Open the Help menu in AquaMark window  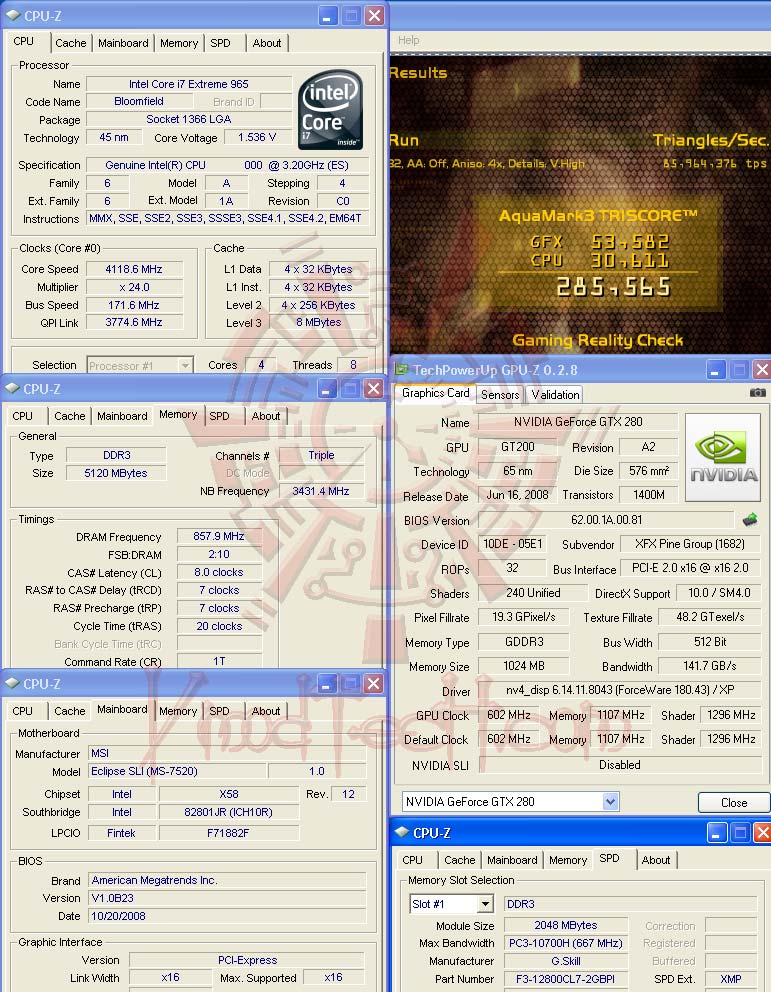point(409,40)
